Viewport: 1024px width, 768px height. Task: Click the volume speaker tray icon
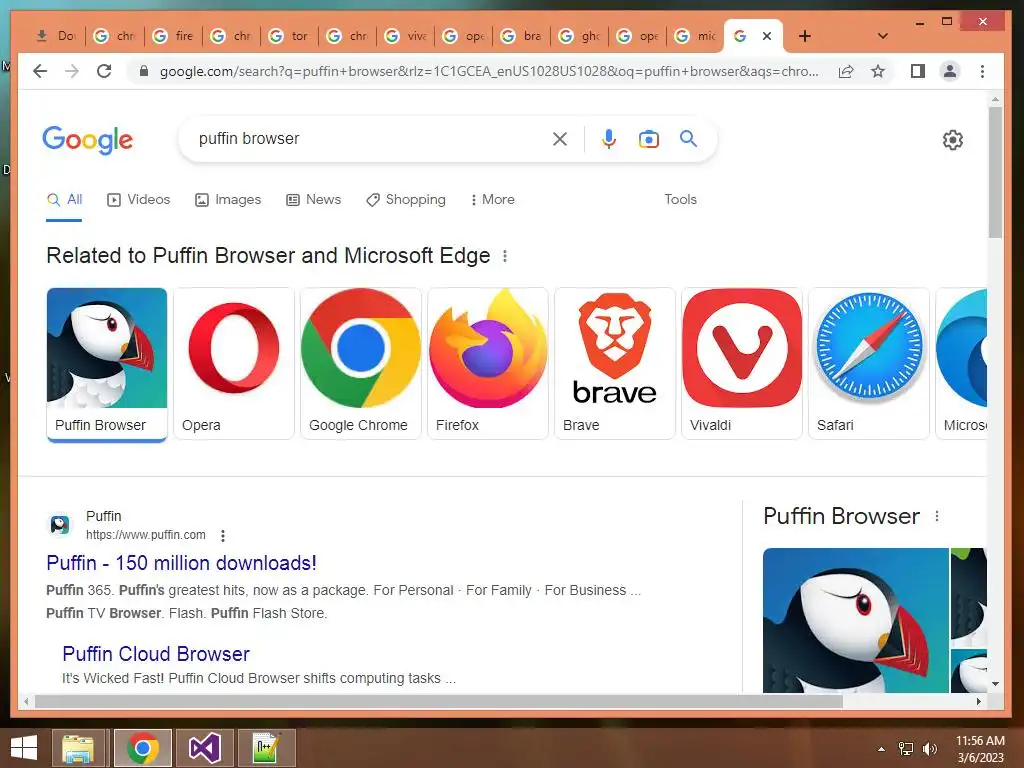click(x=929, y=749)
